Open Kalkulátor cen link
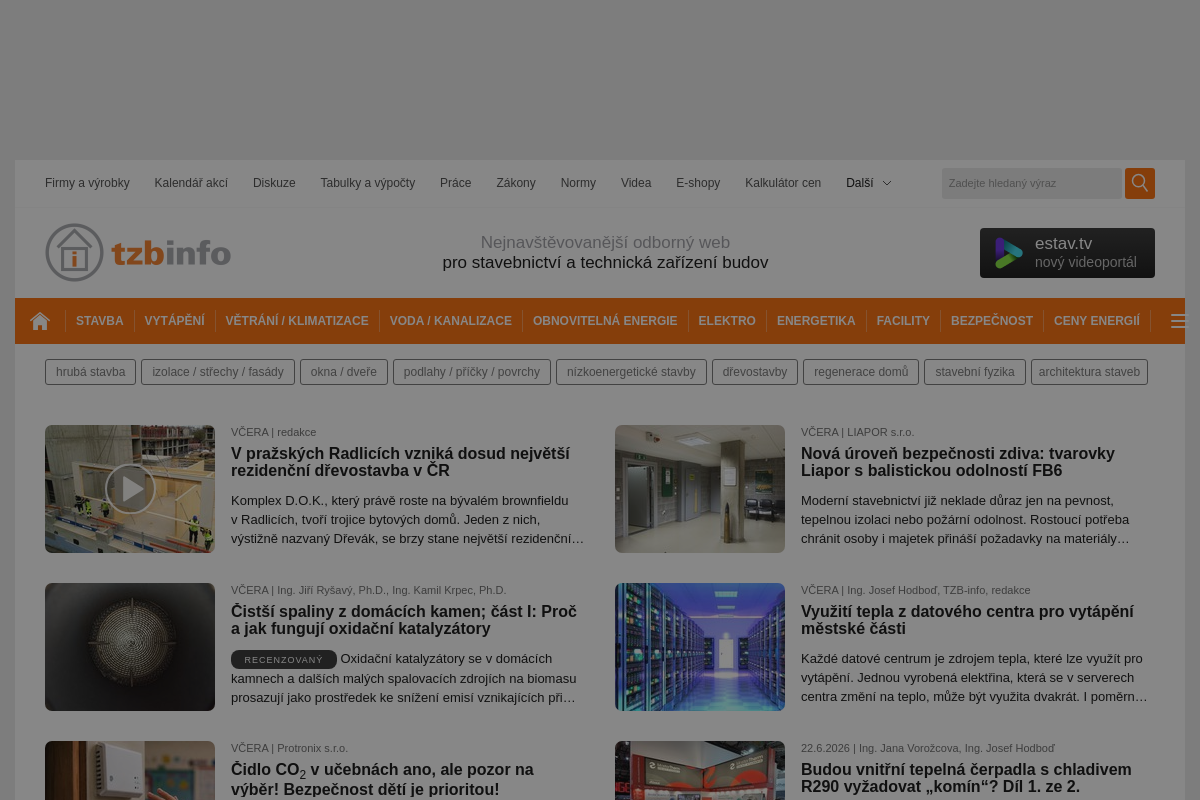The width and height of the screenshot is (1200, 800). [783, 183]
